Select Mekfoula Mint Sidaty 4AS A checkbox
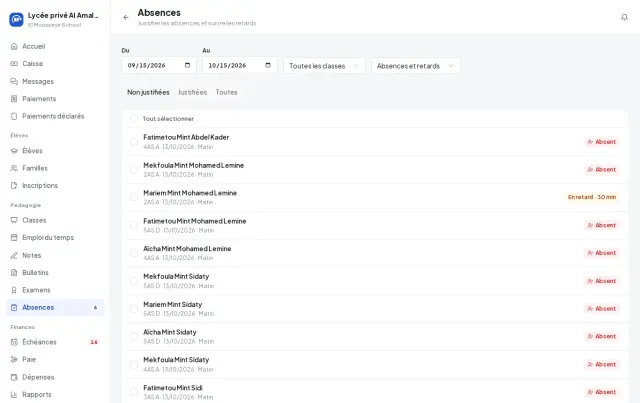Image resolution: width=640 pixels, height=403 pixels. coord(134,364)
